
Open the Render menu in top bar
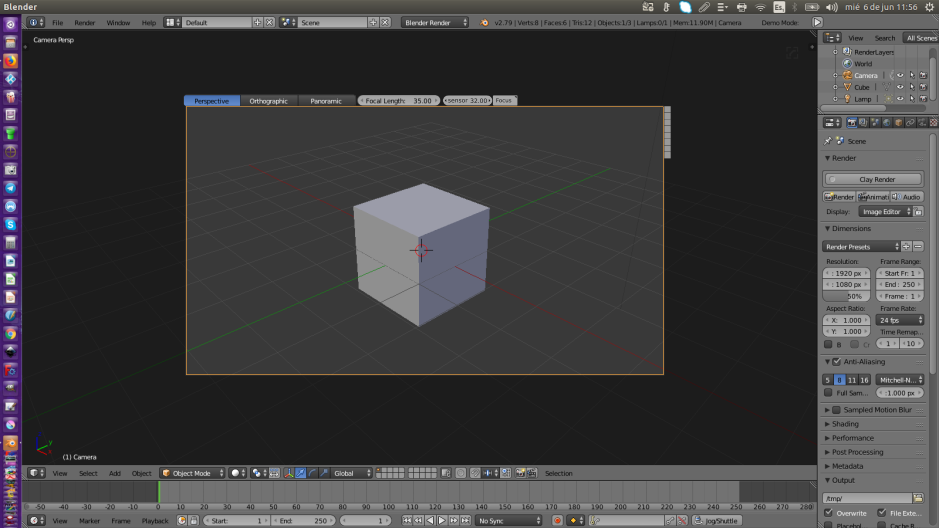pos(84,23)
